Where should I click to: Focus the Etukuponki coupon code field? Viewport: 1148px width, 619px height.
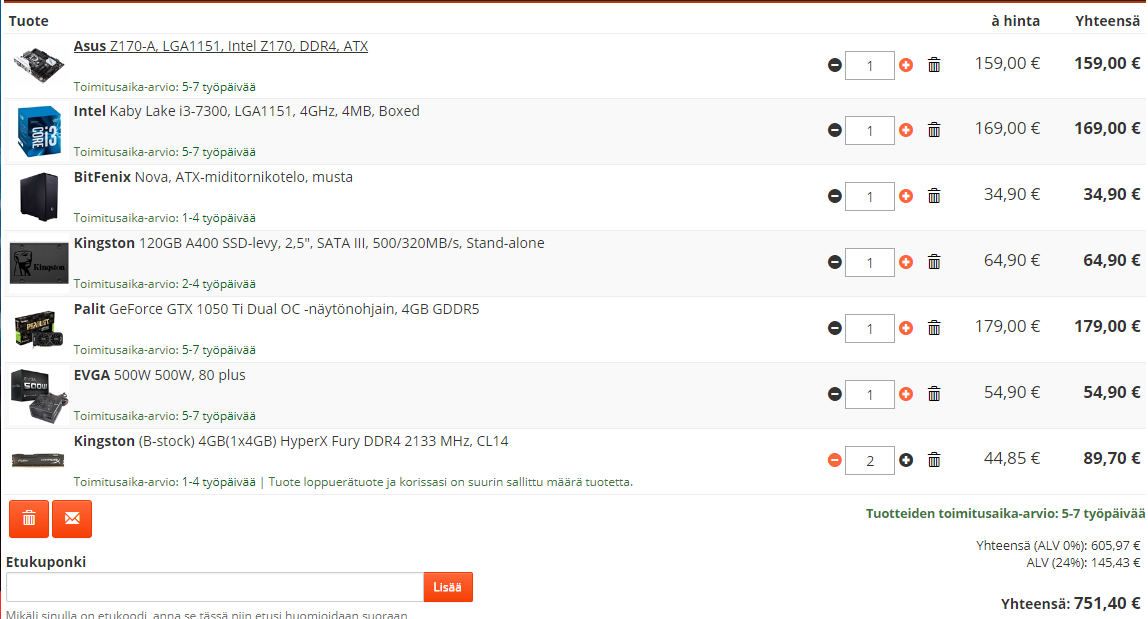tap(215, 587)
